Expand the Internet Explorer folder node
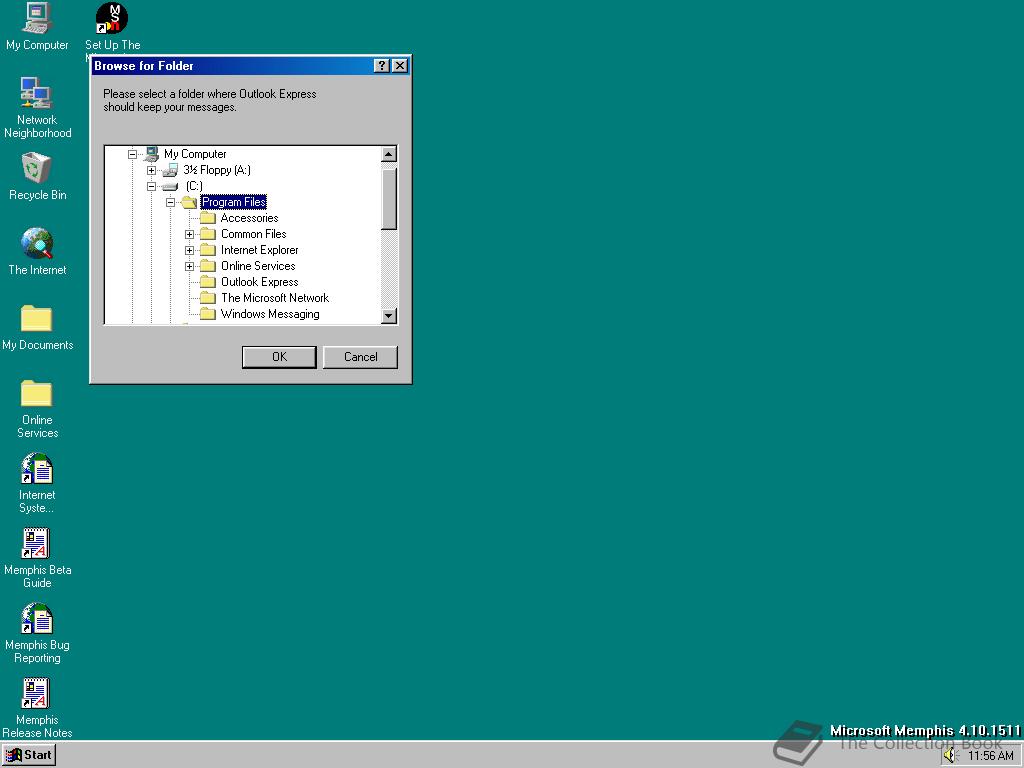The height and width of the screenshot is (768, 1024). [x=189, y=250]
